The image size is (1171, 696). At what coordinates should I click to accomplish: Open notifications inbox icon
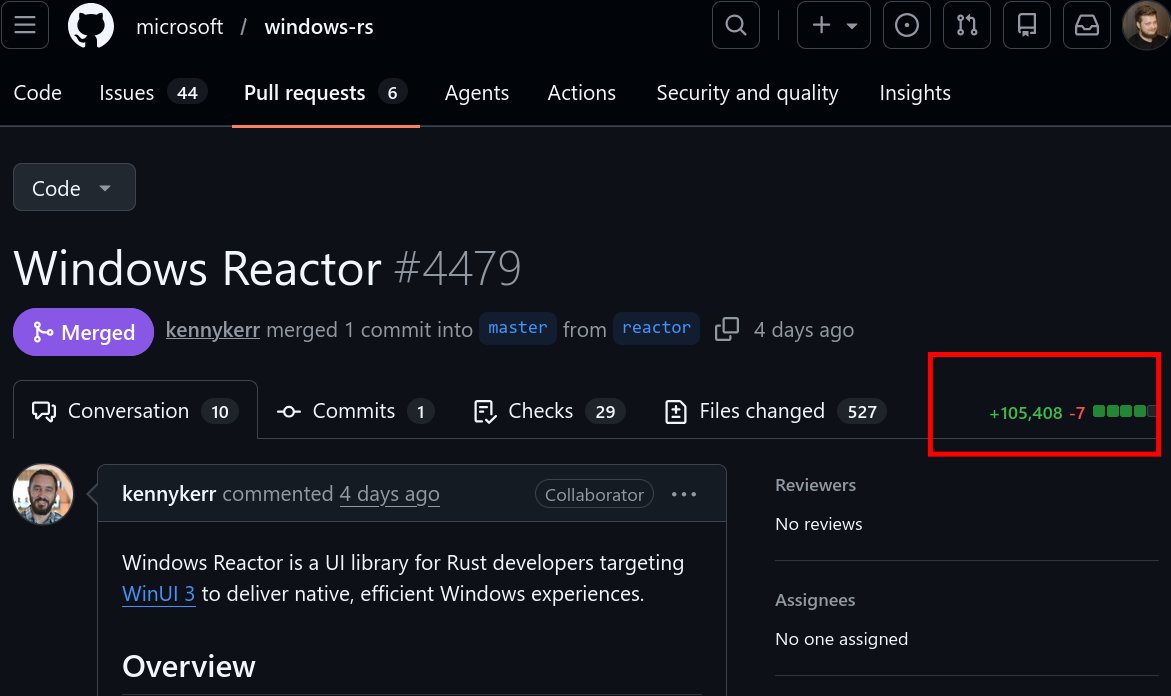1087,25
